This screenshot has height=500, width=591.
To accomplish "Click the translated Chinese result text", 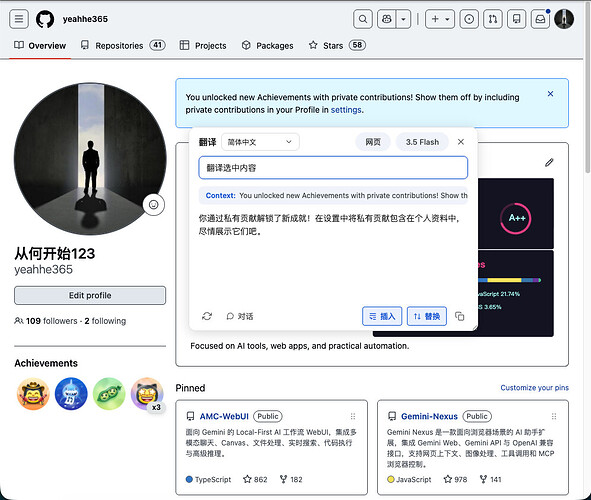I will point(330,225).
